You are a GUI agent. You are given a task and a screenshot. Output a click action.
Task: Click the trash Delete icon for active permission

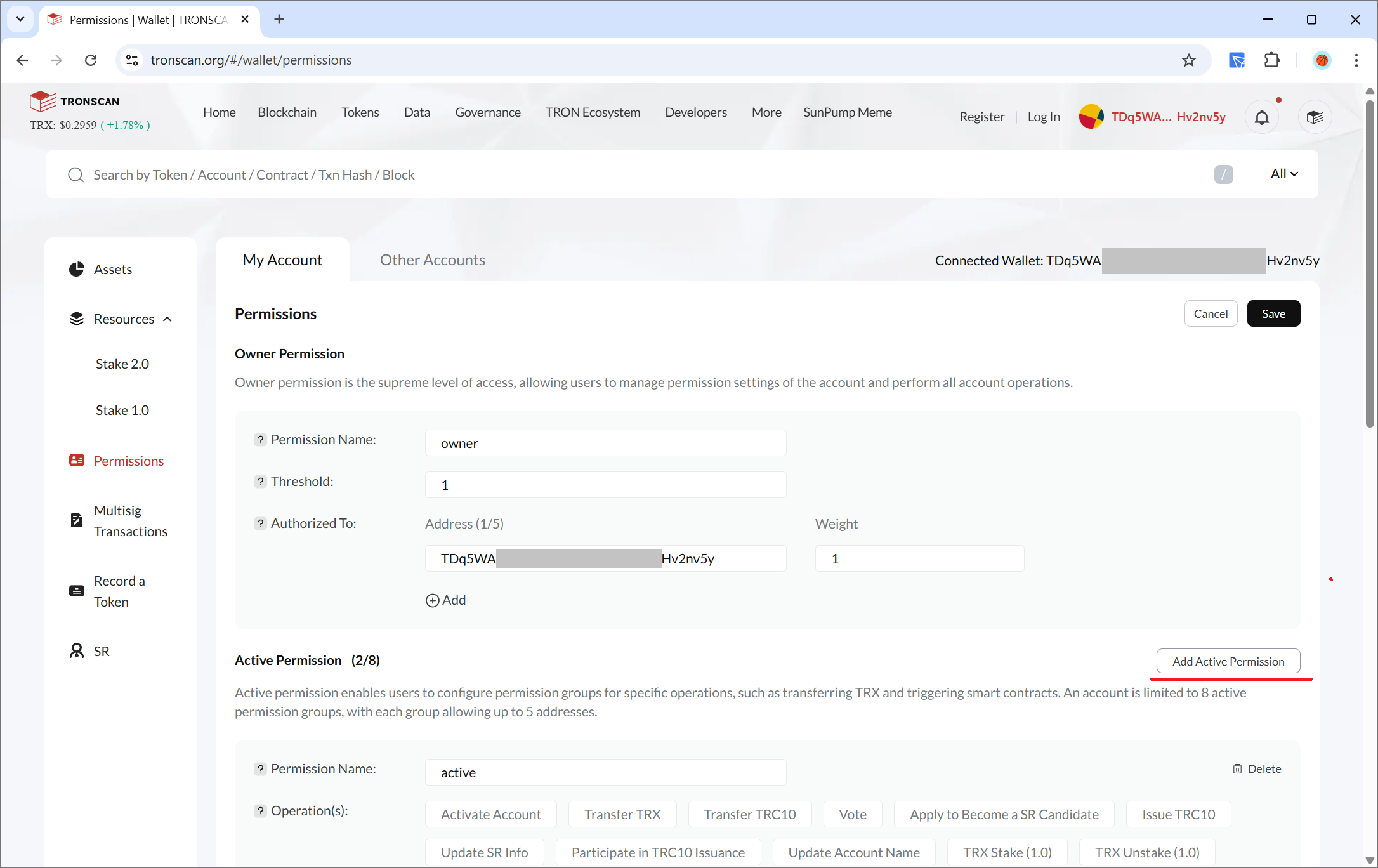coord(1237,769)
